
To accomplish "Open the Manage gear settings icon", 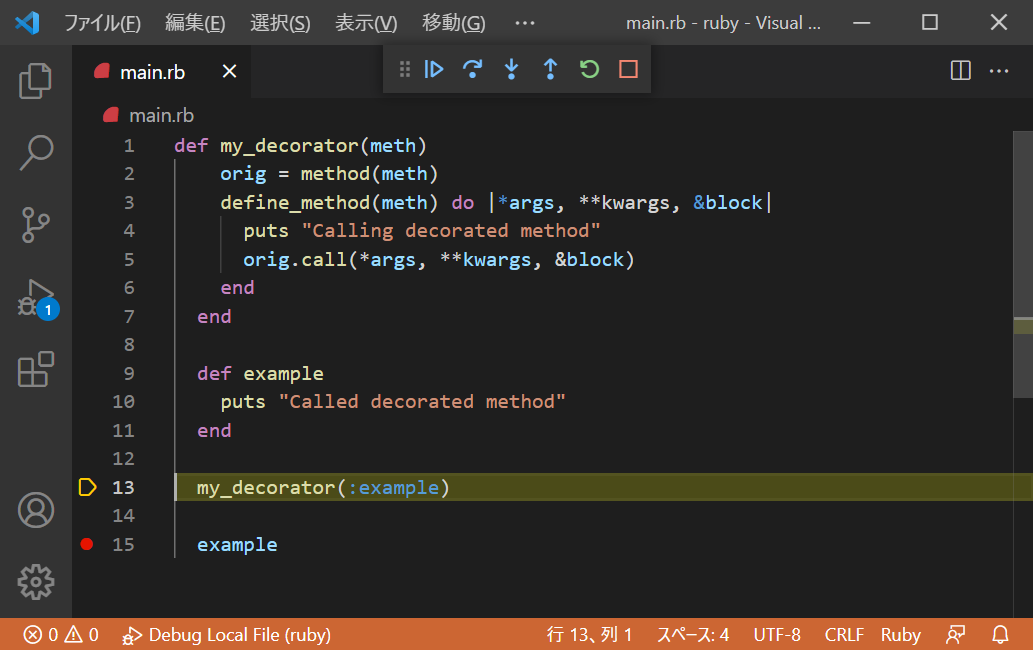I will 36,582.
